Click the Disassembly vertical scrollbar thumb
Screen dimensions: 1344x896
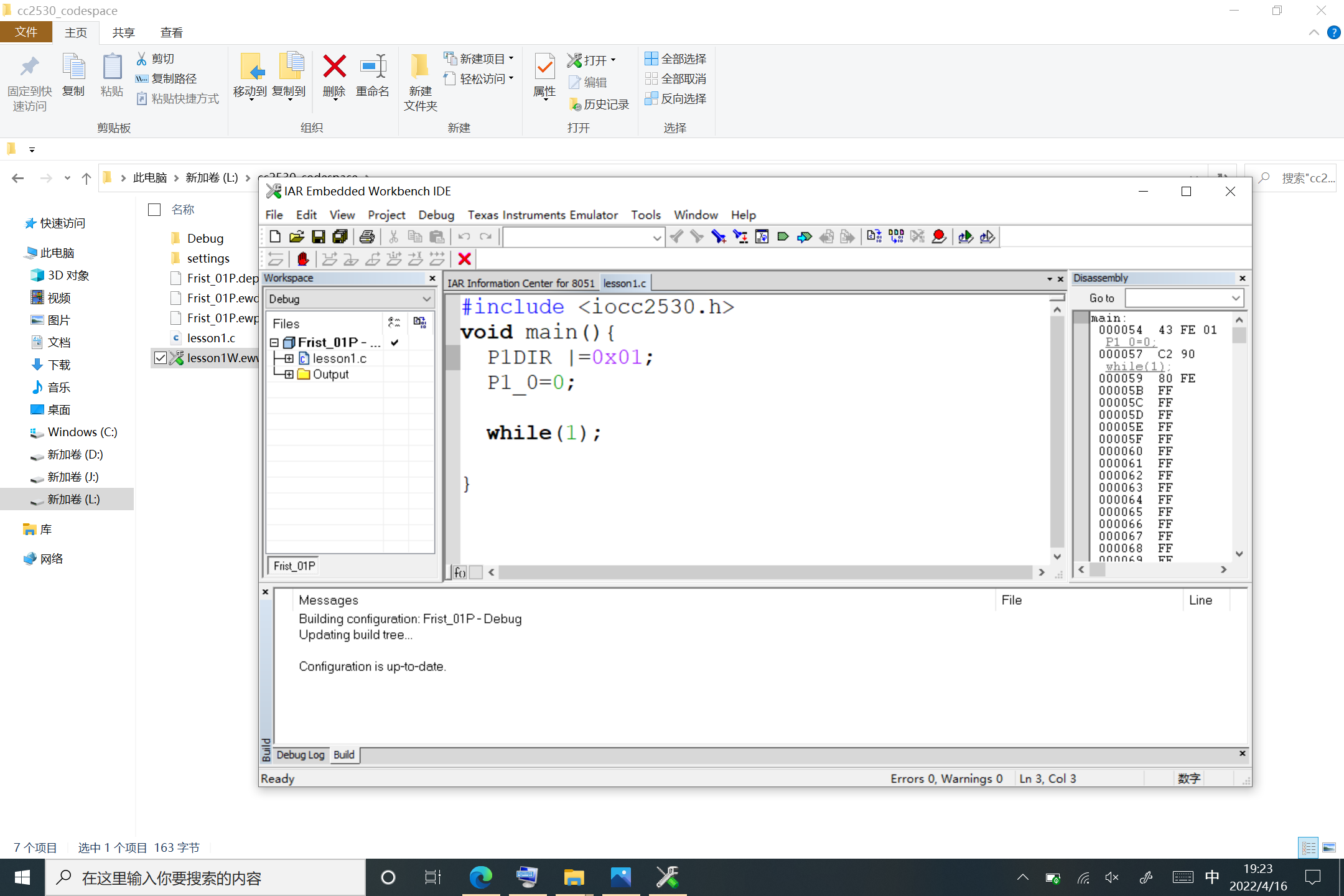click(1239, 335)
